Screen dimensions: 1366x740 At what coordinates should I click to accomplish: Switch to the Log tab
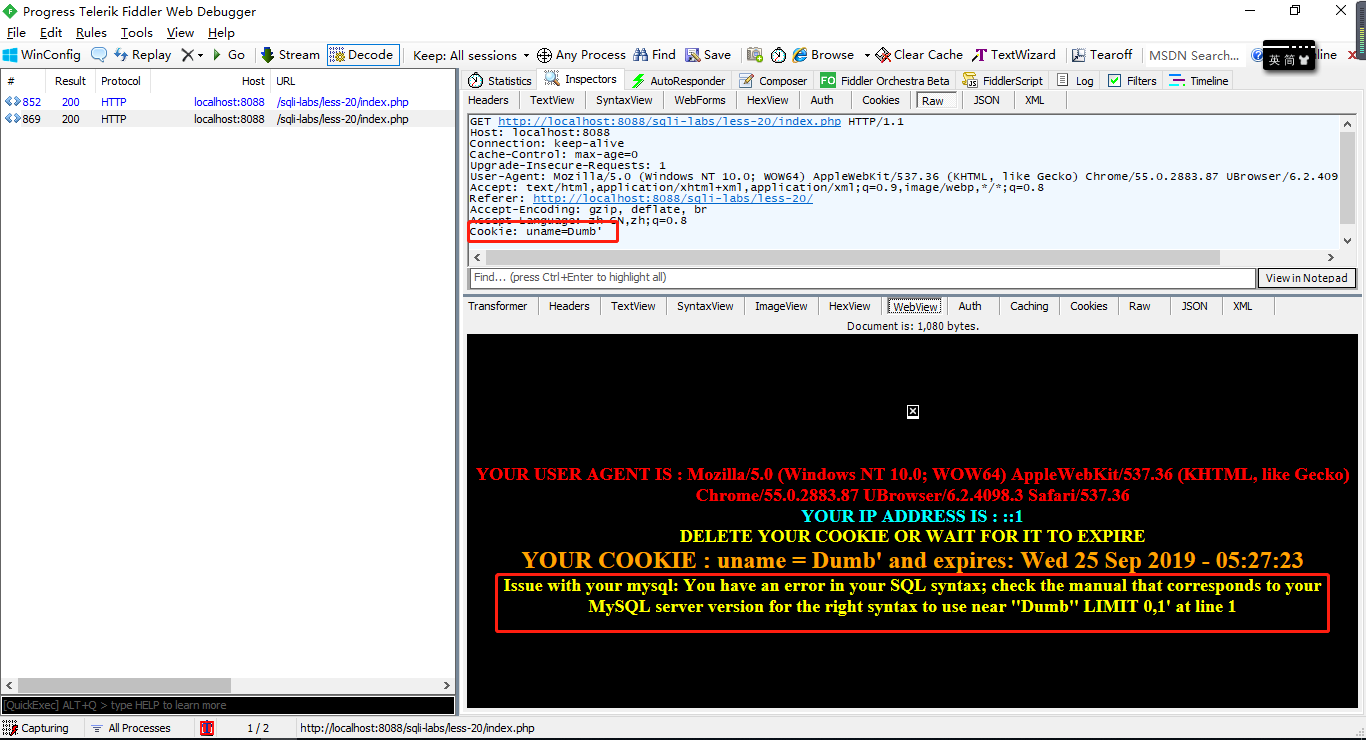point(1075,81)
